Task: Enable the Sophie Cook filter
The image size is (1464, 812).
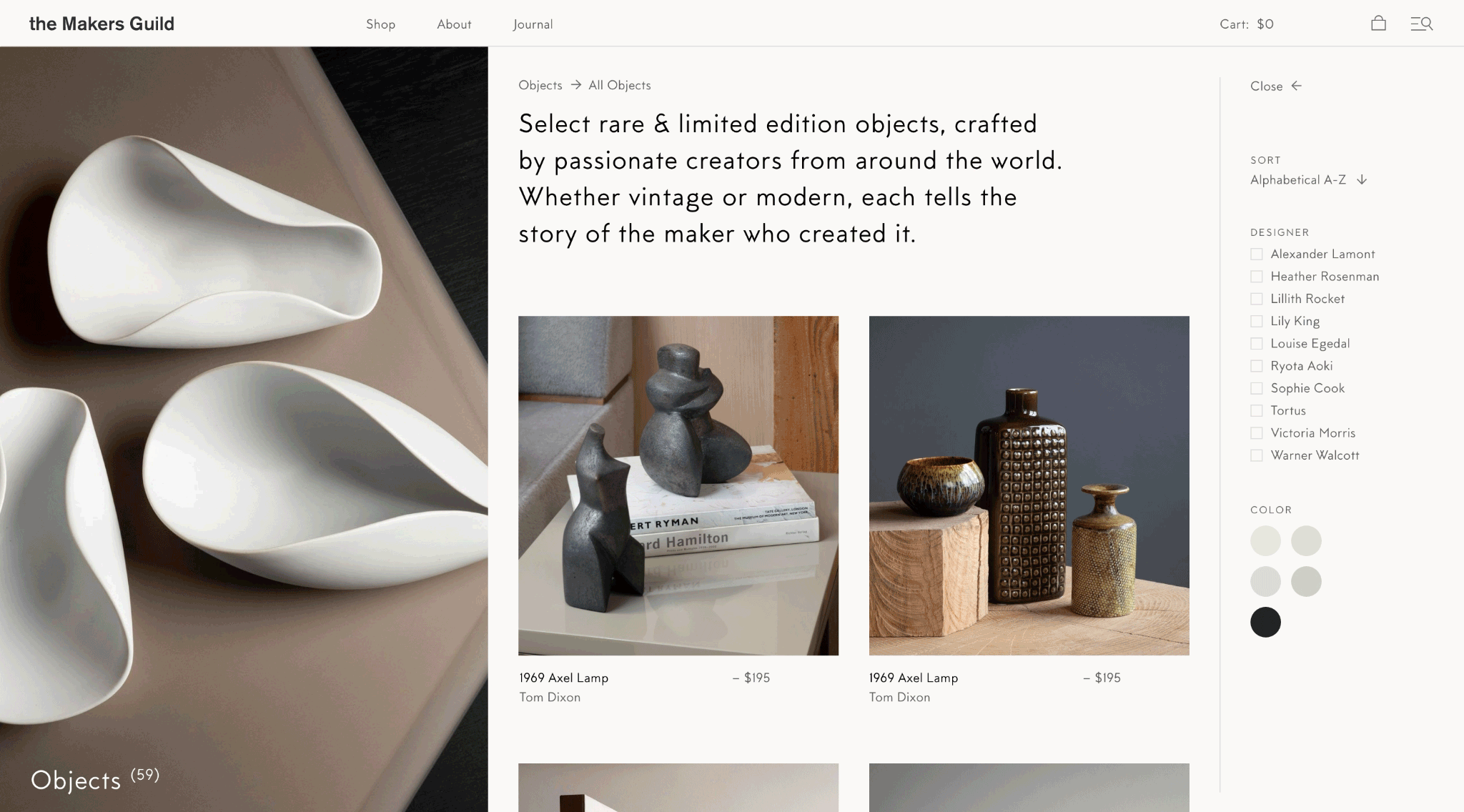Action: pos(1256,388)
